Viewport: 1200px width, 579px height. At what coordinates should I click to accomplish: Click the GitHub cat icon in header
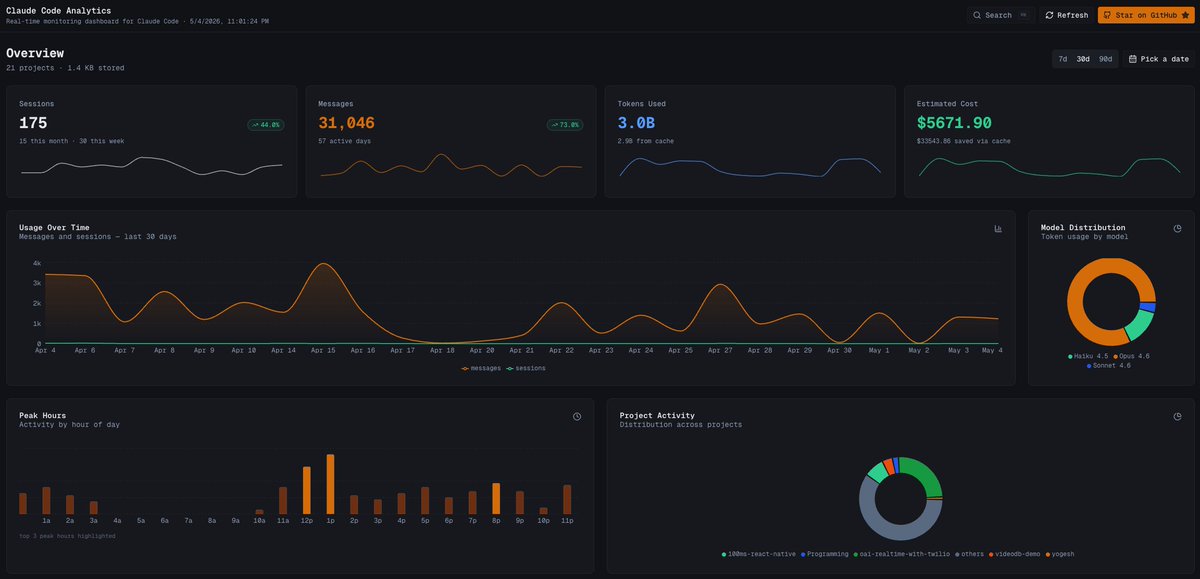tap(1107, 15)
